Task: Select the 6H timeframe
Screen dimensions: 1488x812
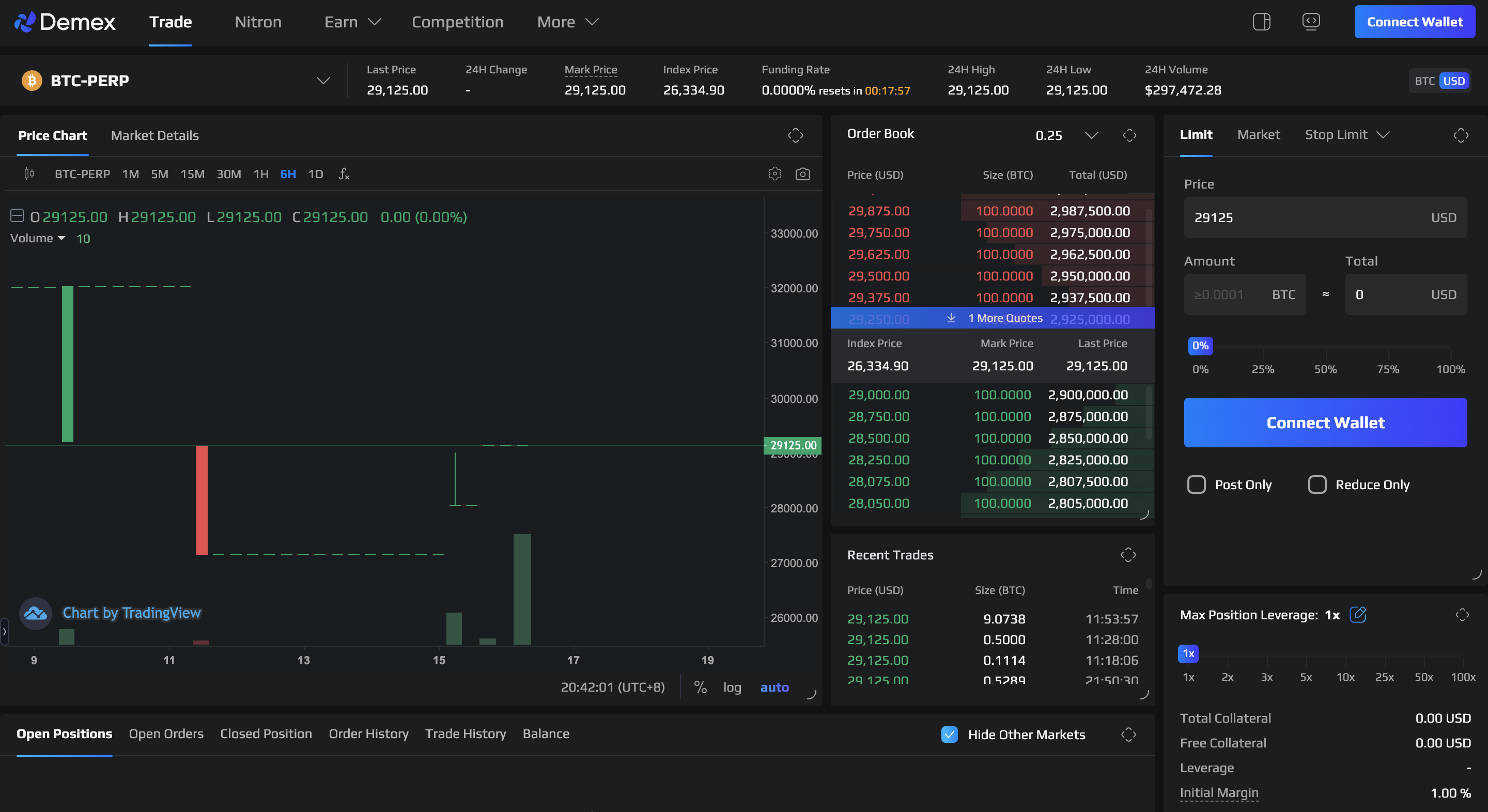Action: (288, 174)
